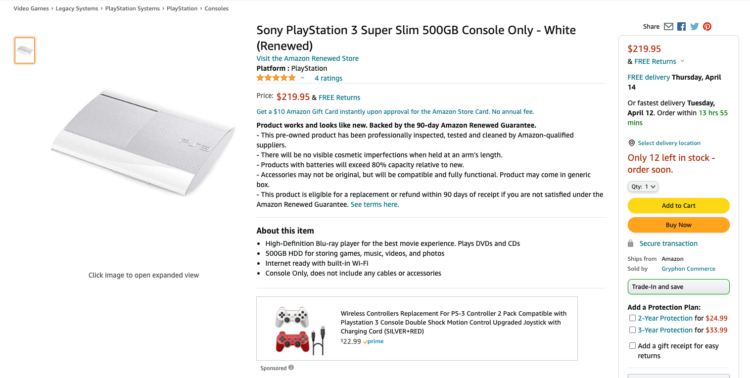Expand the FREE Returns chevron in buy box
Screen dimensions: 750x378
coord(682,61)
